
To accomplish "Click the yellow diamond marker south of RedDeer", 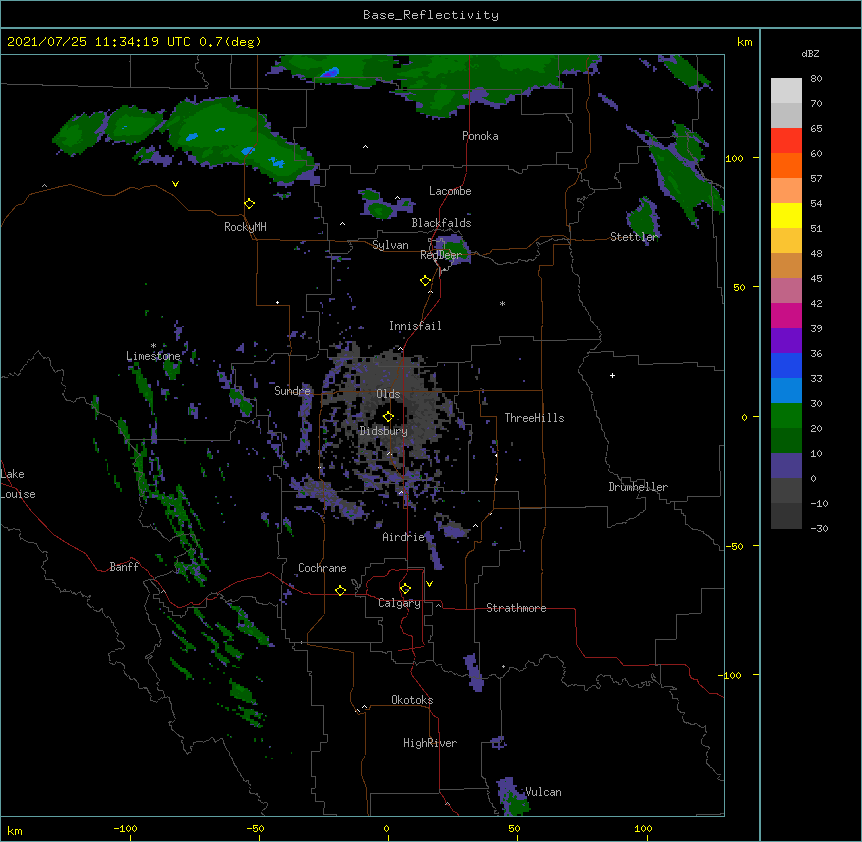I will (x=425, y=281).
